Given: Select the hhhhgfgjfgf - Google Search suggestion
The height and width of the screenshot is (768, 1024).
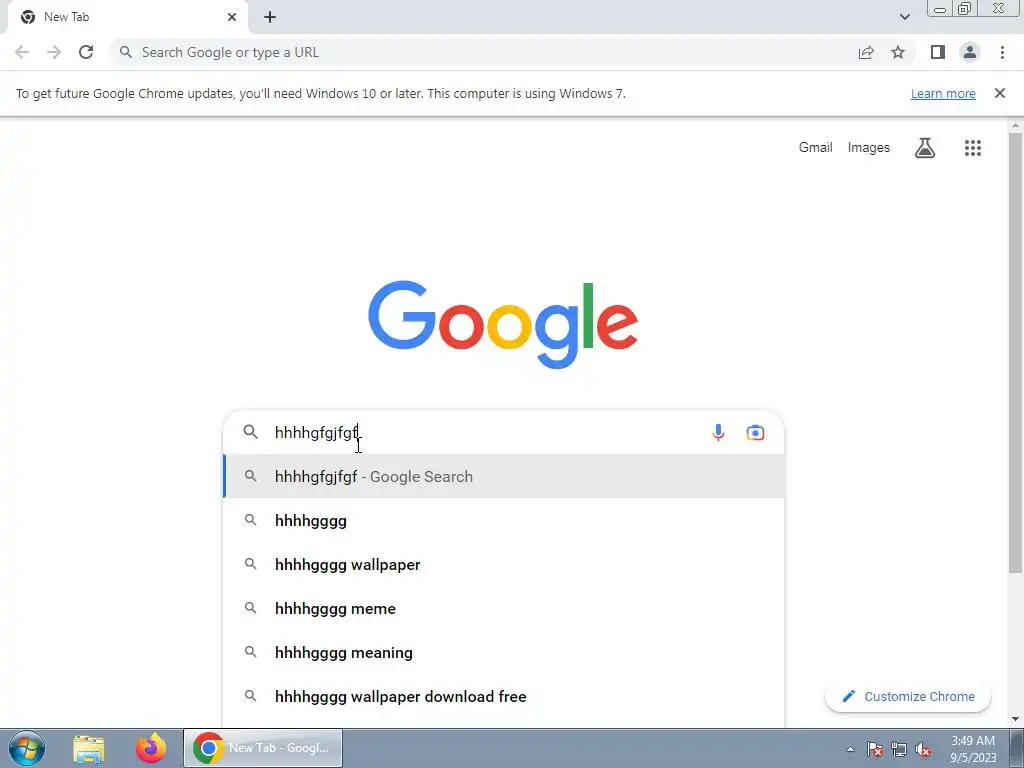Looking at the screenshot, I should 504,476.
